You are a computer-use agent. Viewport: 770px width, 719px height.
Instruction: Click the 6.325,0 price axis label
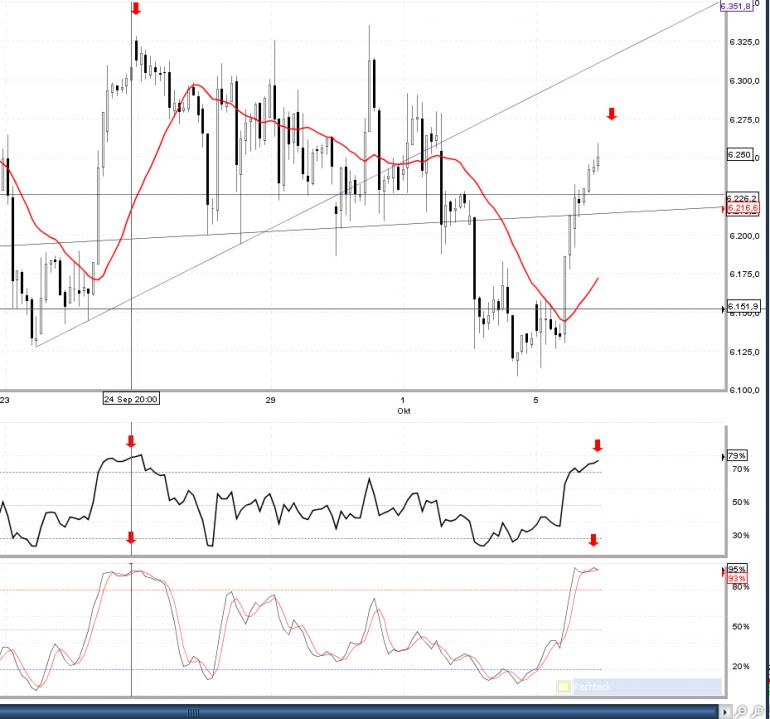(744, 42)
